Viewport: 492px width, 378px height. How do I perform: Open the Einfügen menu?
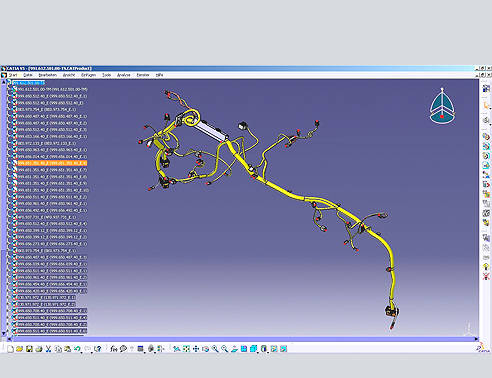pyautogui.click(x=88, y=75)
